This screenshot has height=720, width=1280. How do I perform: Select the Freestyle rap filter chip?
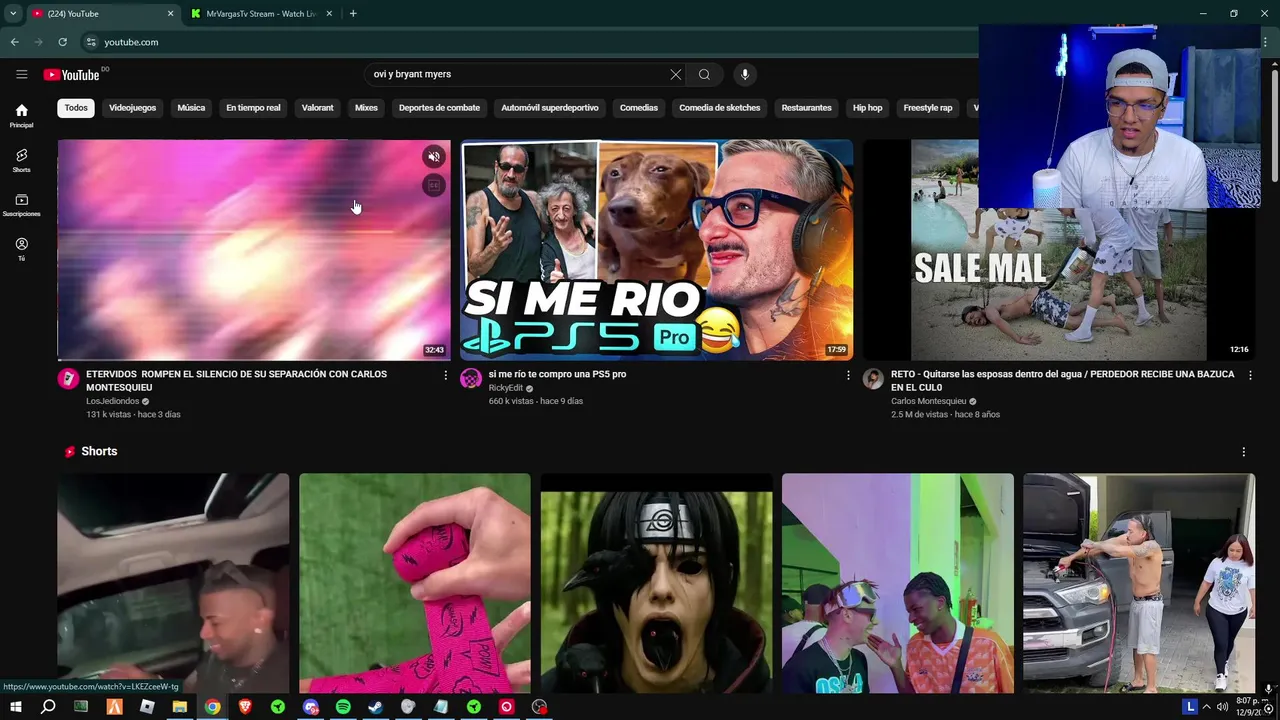(x=928, y=108)
